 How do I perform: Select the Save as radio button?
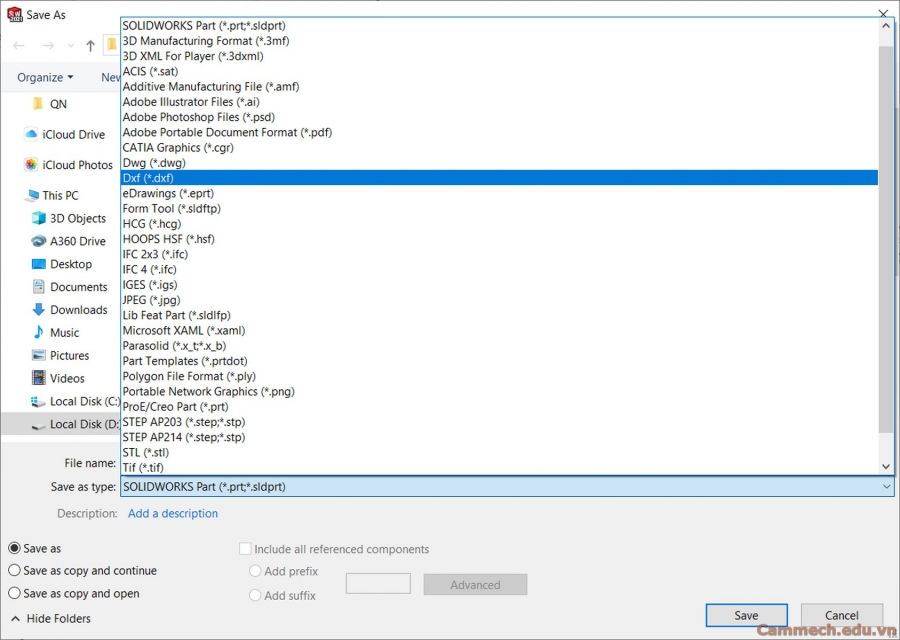pos(14,548)
